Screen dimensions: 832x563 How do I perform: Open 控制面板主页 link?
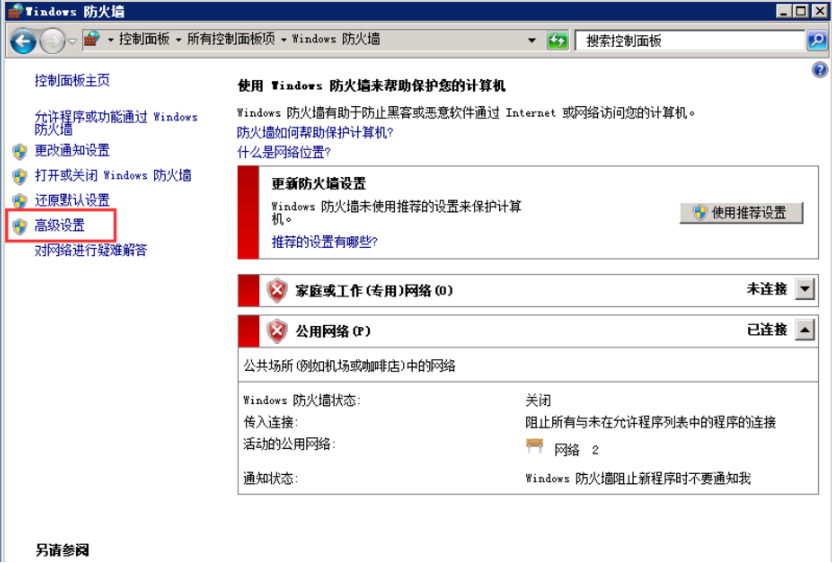tap(72, 81)
